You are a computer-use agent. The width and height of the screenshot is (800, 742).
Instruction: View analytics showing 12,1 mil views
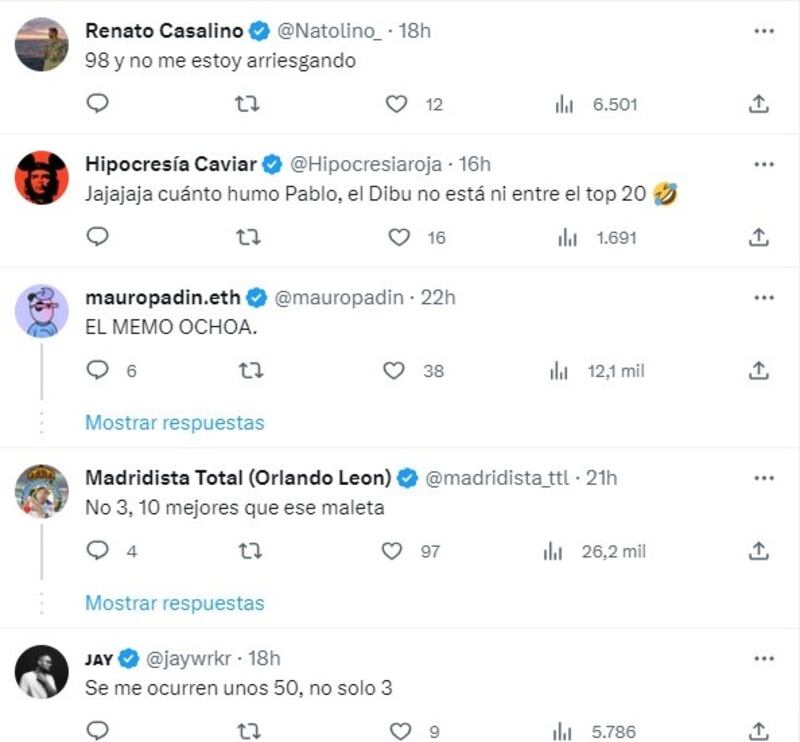pos(559,371)
